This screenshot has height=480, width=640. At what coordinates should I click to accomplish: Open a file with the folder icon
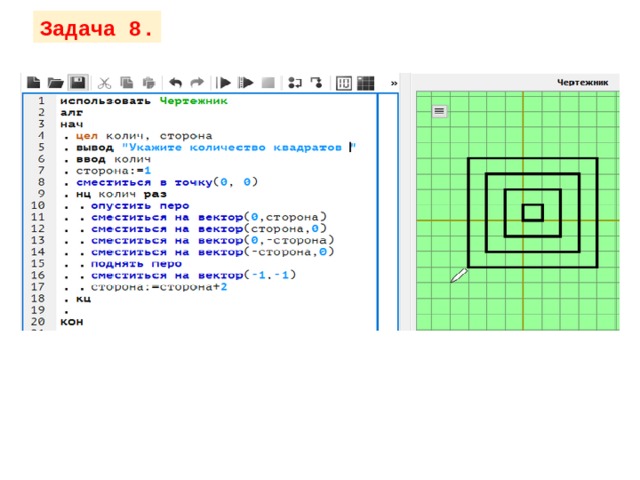click(56, 83)
